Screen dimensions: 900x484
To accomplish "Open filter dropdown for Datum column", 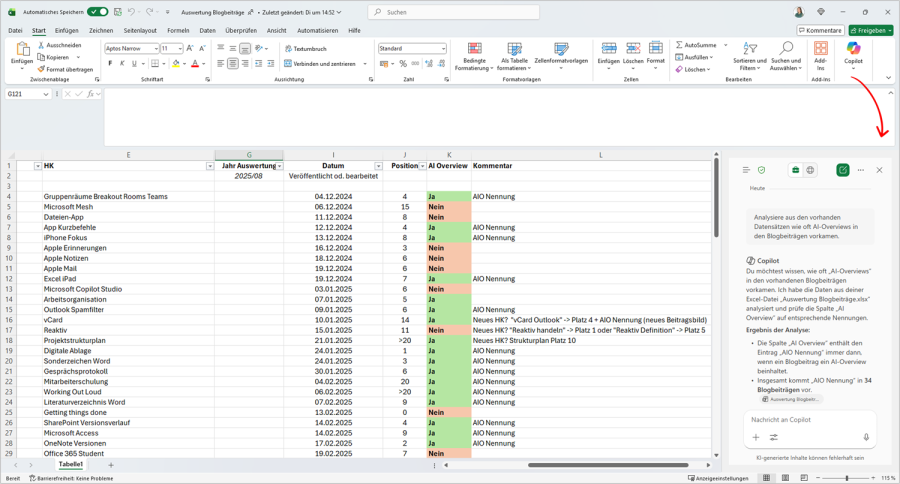I will 378,166.
